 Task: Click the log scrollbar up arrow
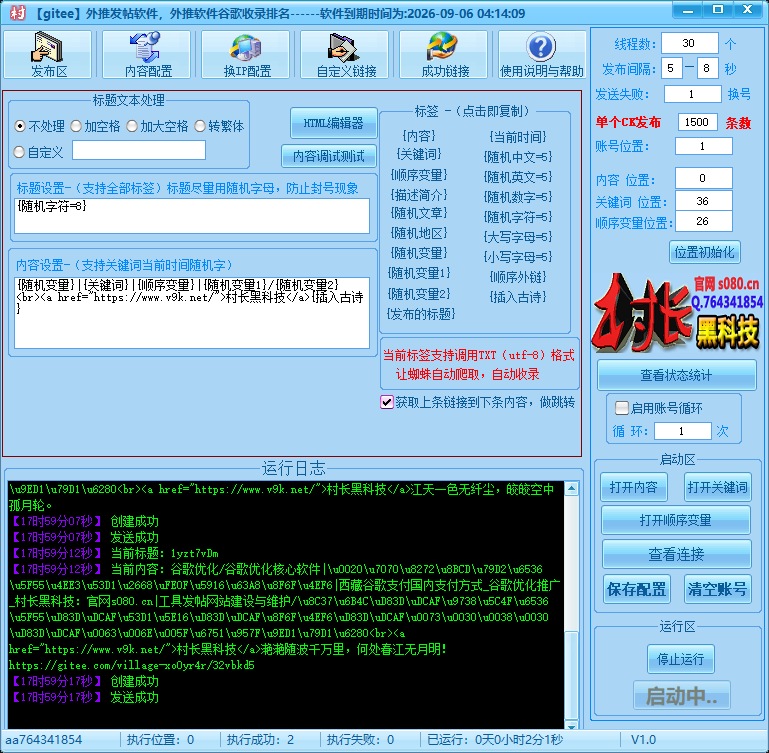pyautogui.click(x=571, y=489)
